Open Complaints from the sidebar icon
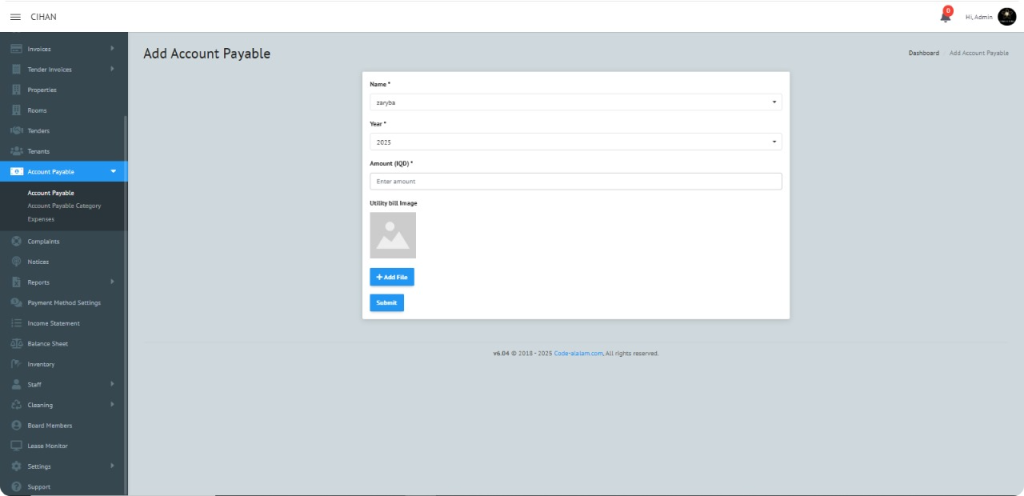Screen dimensions: 1024x496 pos(16,241)
